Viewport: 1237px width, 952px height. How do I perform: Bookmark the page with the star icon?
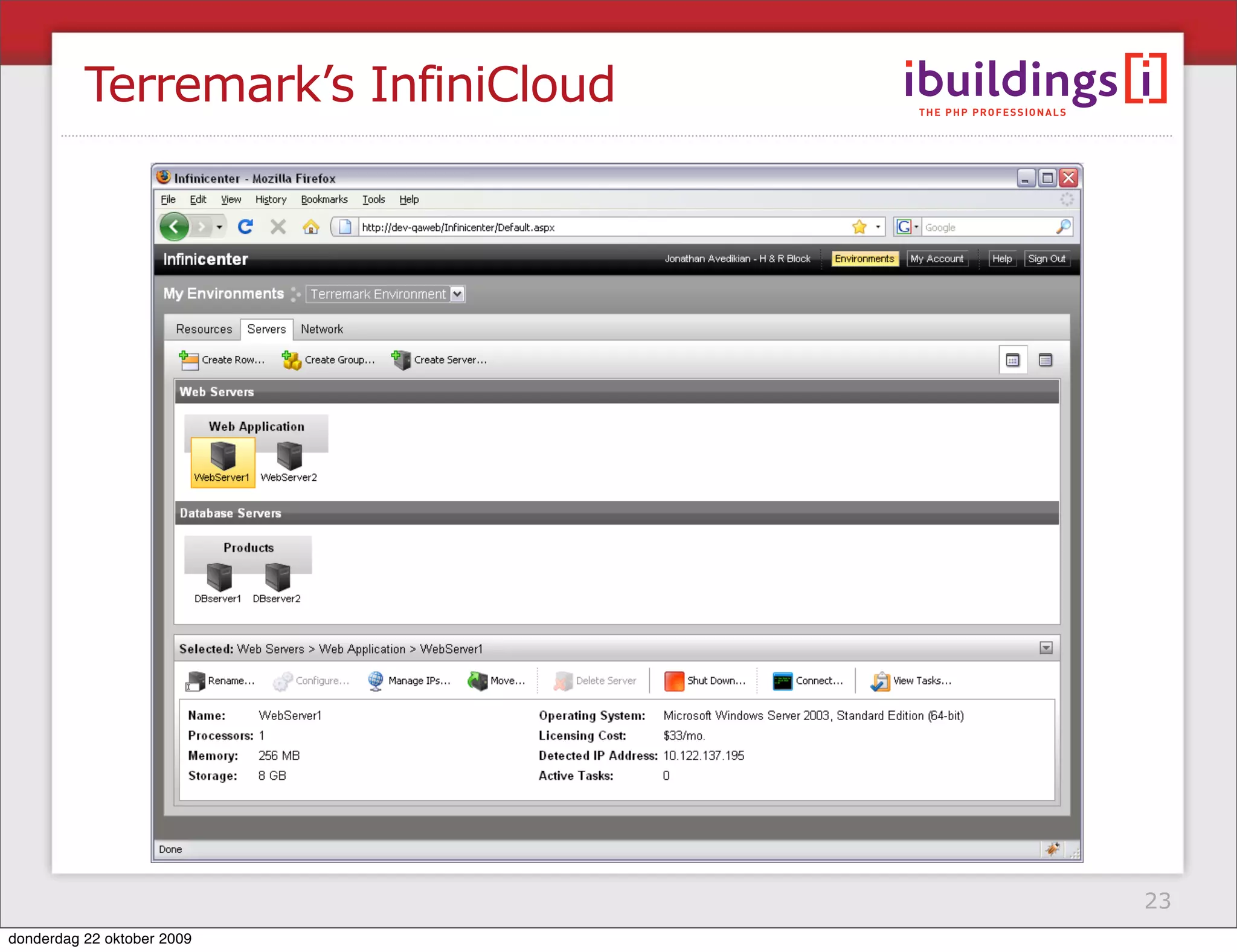(x=859, y=227)
